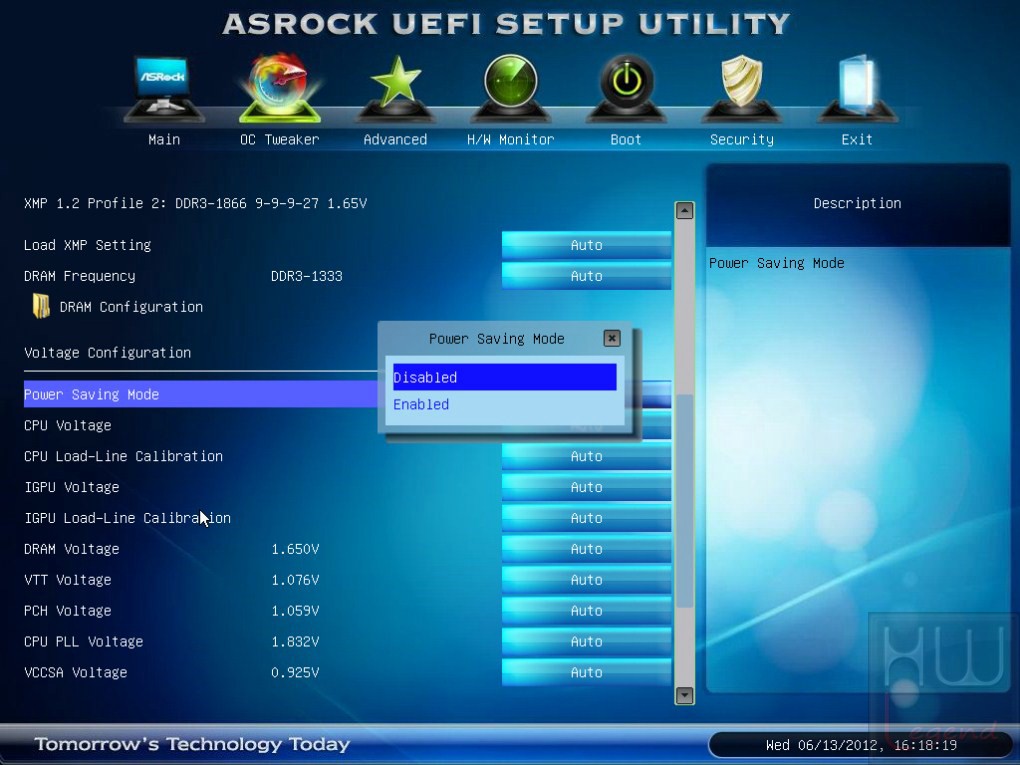Image resolution: width=1020 pixels, height=765 pixels.
Task: Open VCCSA Voltage Auto dropdown
Action: 586,673
